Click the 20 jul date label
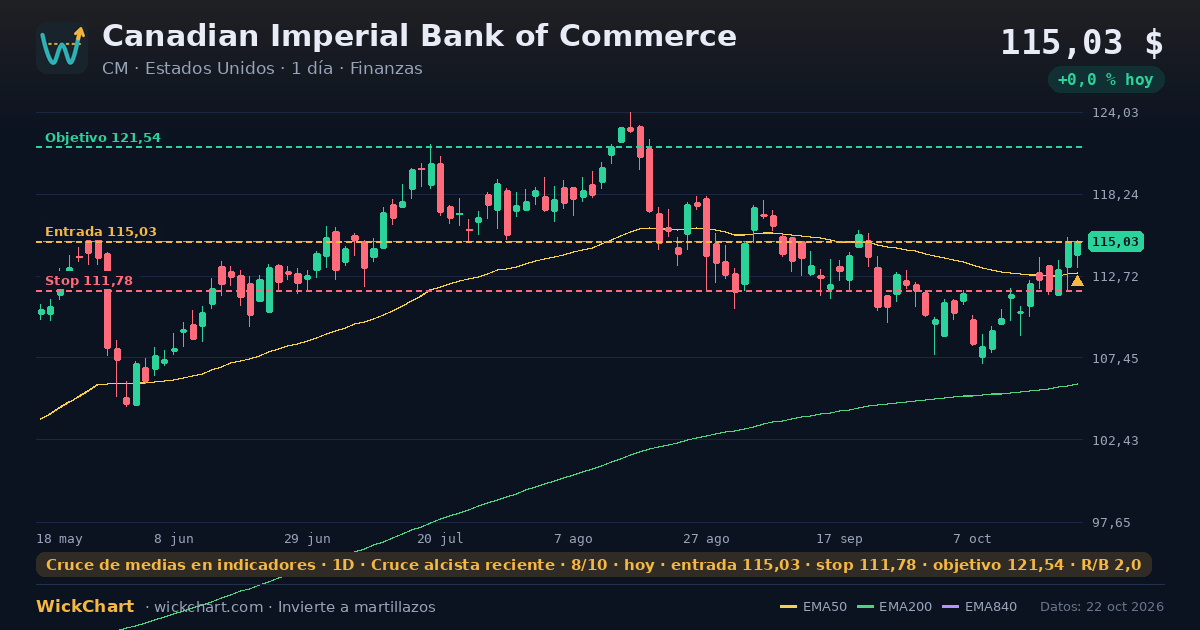 [440, 539]
